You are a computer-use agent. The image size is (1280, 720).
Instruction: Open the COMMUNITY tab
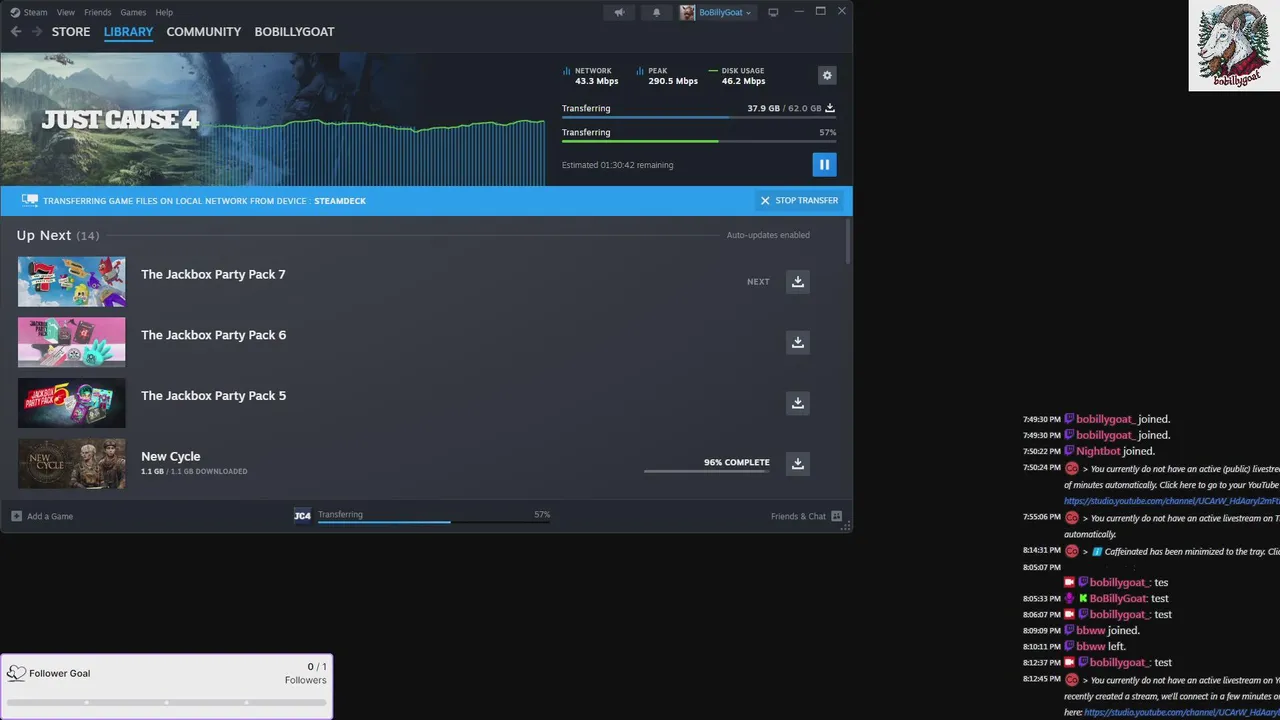tap(204, 32)
